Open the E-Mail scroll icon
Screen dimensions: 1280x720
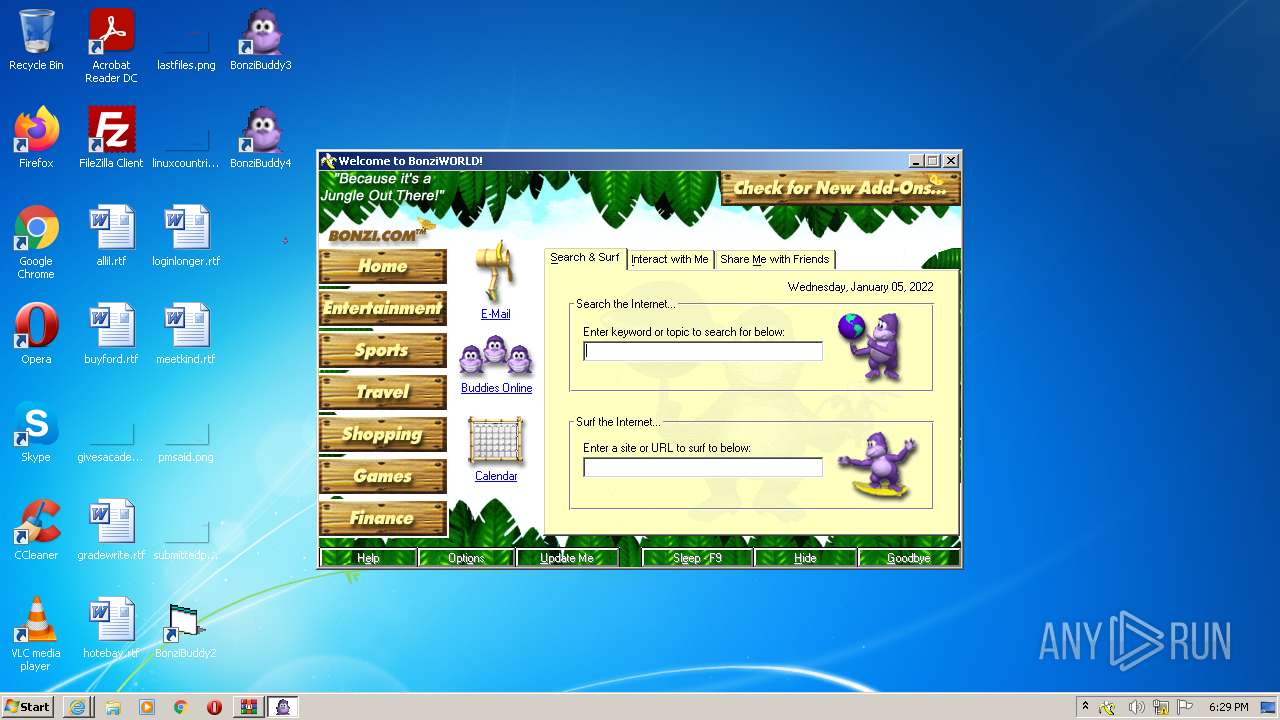tap(495, 272)
